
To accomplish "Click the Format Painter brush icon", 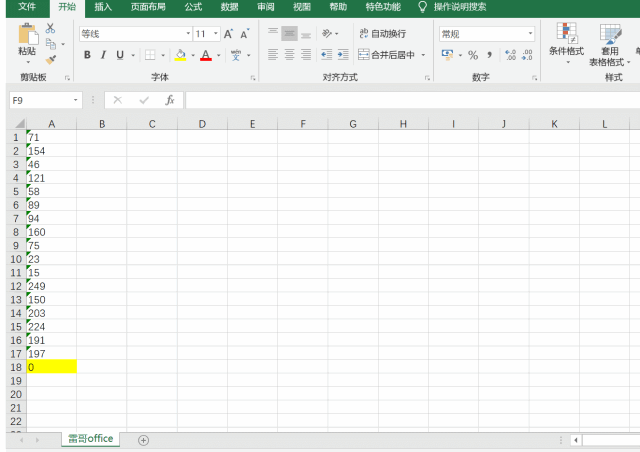I will (50, 58).
